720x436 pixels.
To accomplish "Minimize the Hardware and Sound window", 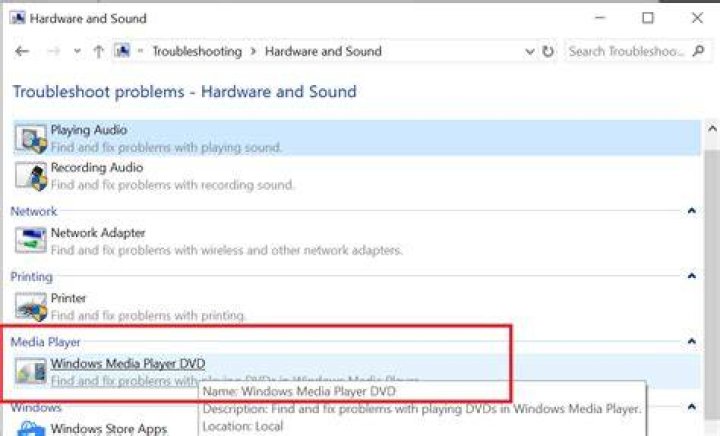I will click(600, 18).
